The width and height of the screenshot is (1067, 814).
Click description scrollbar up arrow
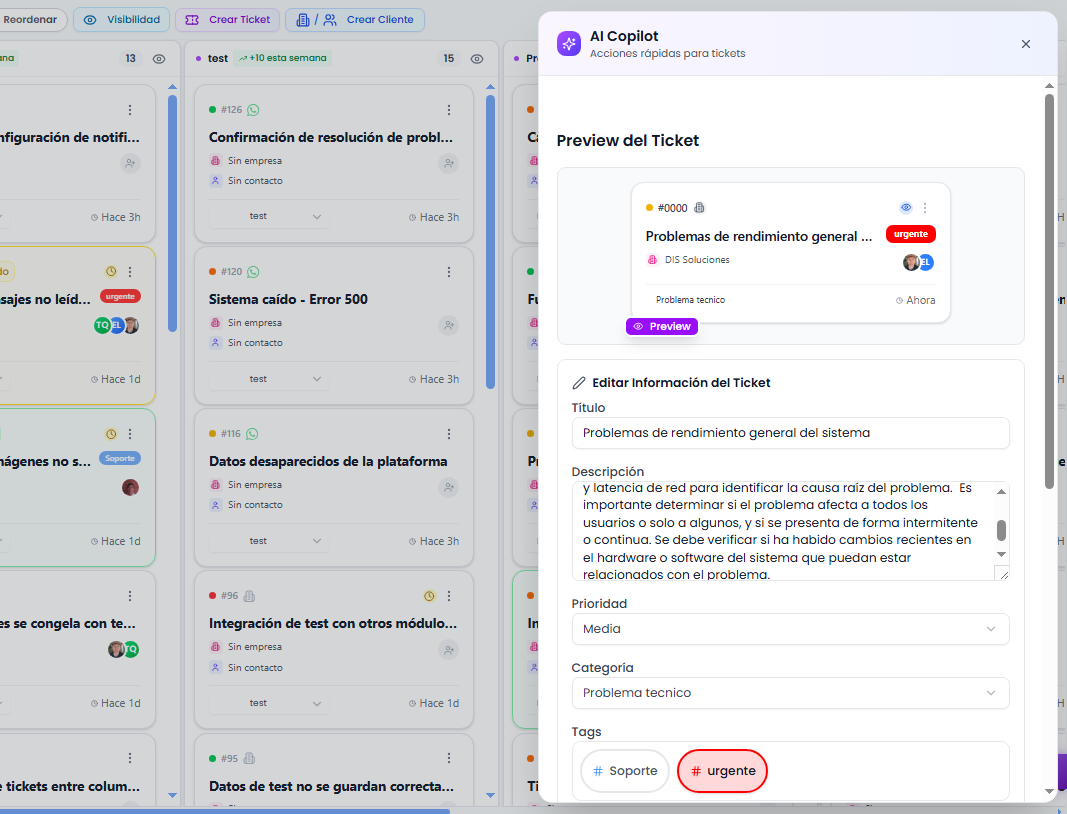(1001, 491)
